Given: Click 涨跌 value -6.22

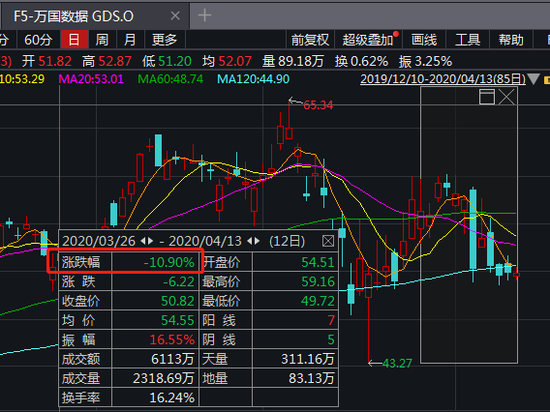Looking at the screenshot, I should click(x=179, y=282).
